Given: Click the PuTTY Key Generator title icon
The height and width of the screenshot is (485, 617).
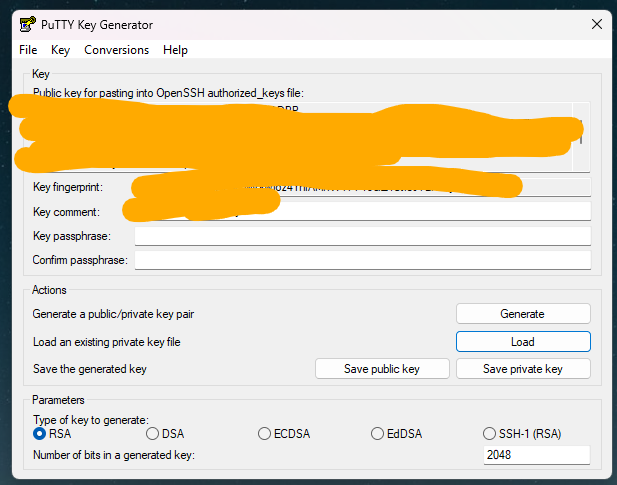Looking at the screenshot, I should pyautogui.click(x=28, y=24).
